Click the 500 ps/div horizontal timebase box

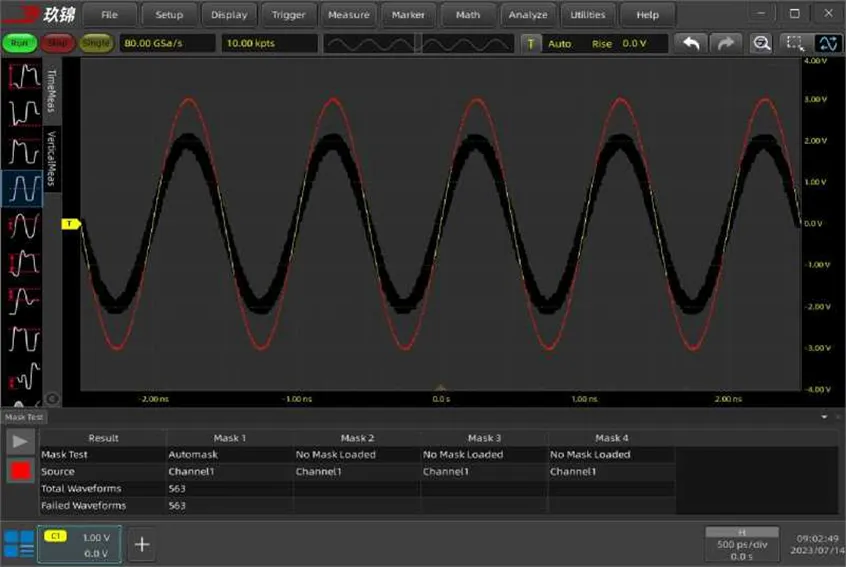tap(741, 543)
